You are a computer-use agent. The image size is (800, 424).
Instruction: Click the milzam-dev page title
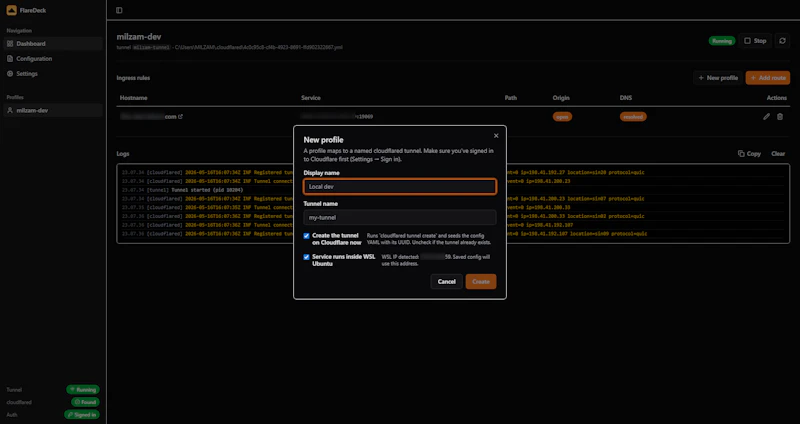click(x=139, y=37)
